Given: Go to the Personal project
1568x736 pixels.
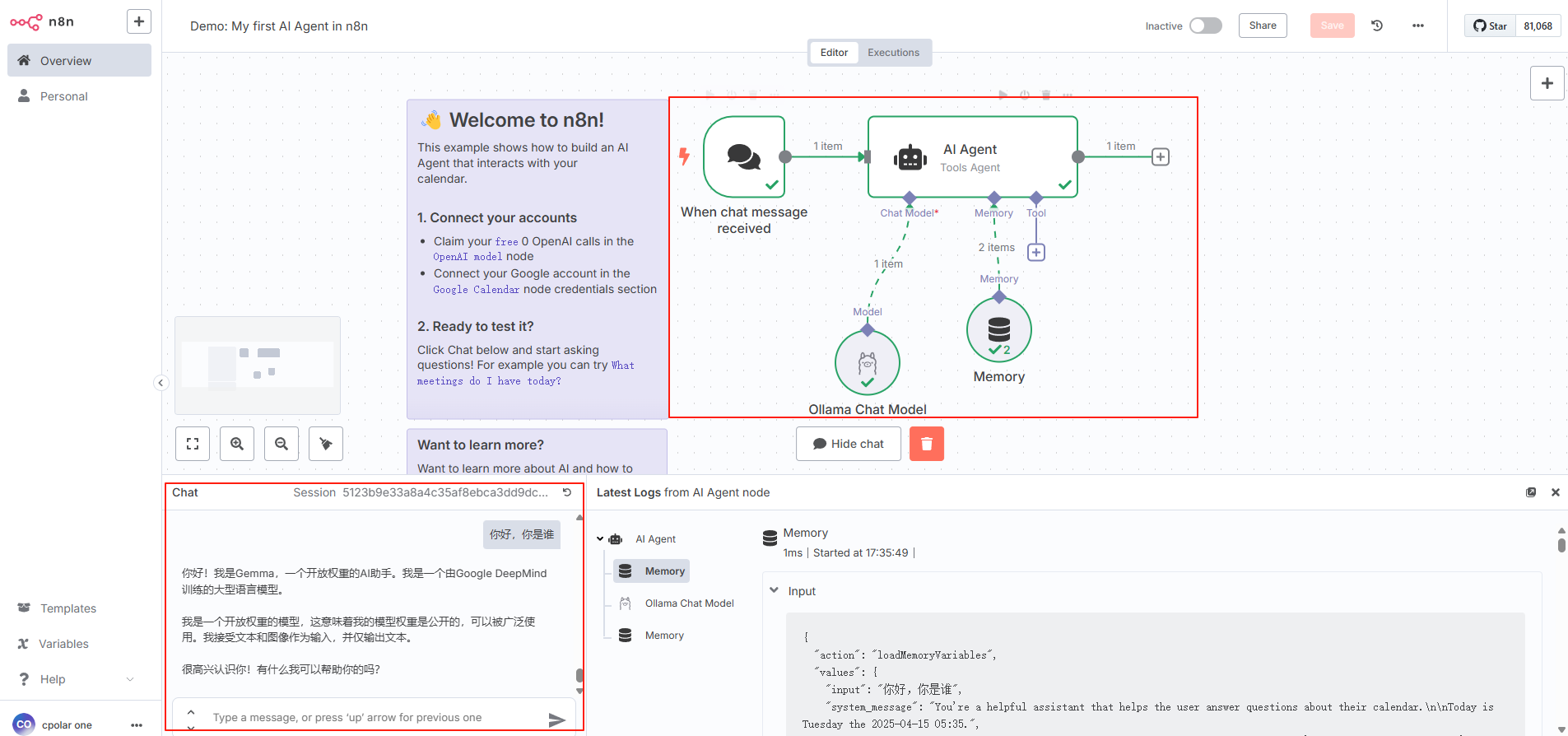Looking at the screenshot, I should coord(79,96).
